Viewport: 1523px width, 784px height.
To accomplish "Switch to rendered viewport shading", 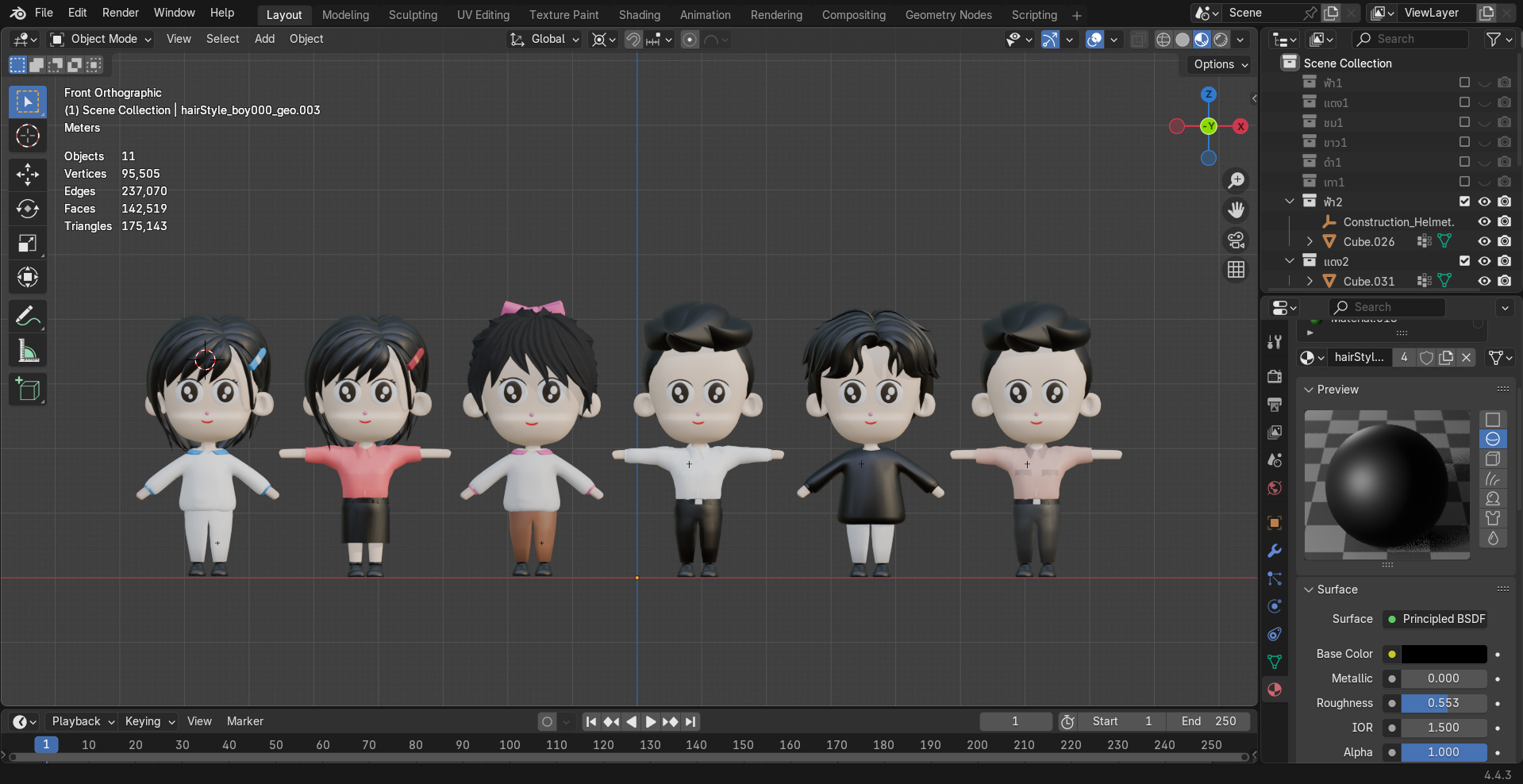I will 1221,40.
